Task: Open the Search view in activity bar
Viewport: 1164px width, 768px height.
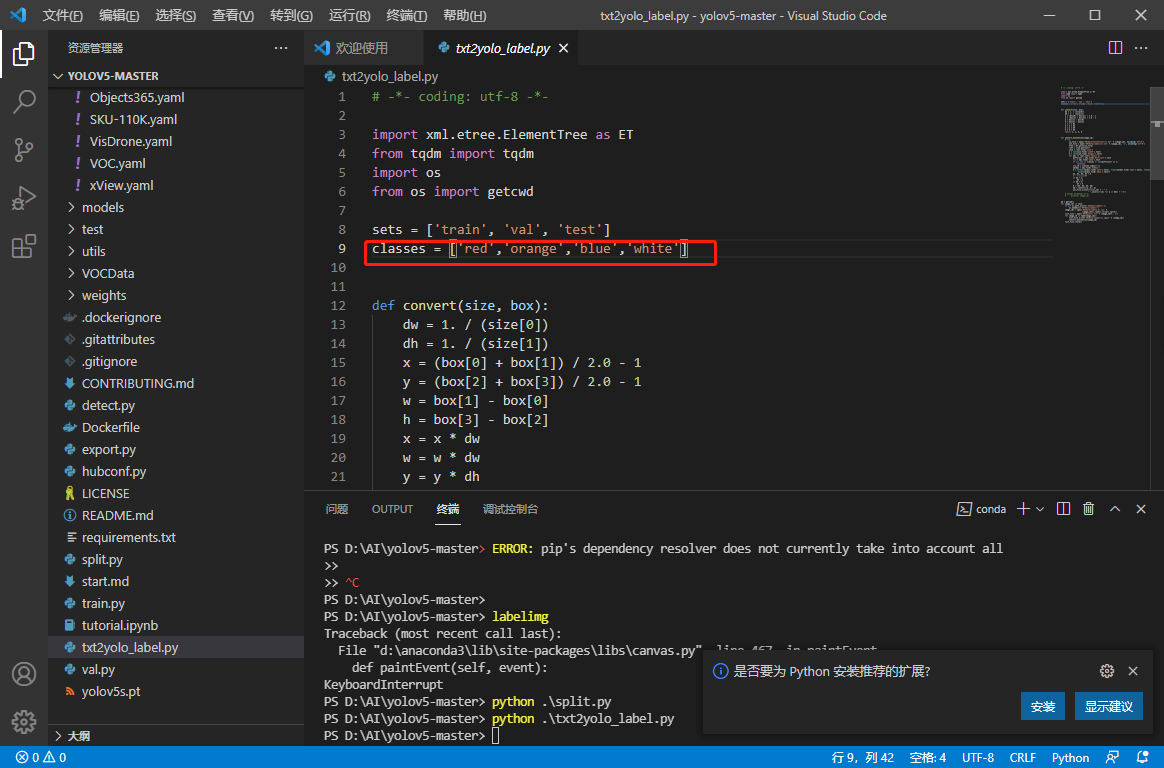Action: (24, 101)
